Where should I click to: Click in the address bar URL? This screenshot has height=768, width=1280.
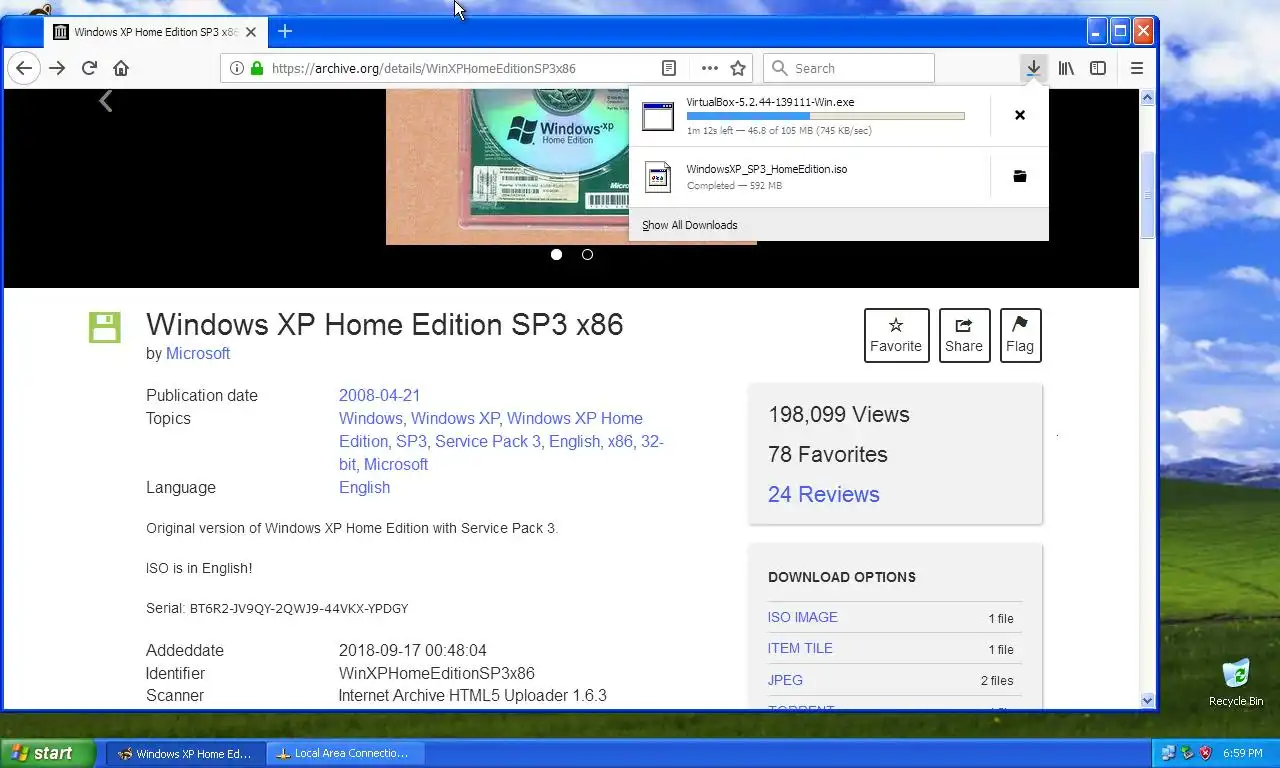424,68
